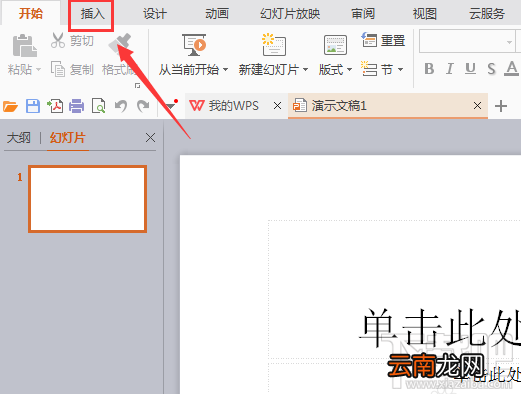Screen dimensions: 521x394
Task: Select the Format Painter brush icon
Action: point(120,44)
